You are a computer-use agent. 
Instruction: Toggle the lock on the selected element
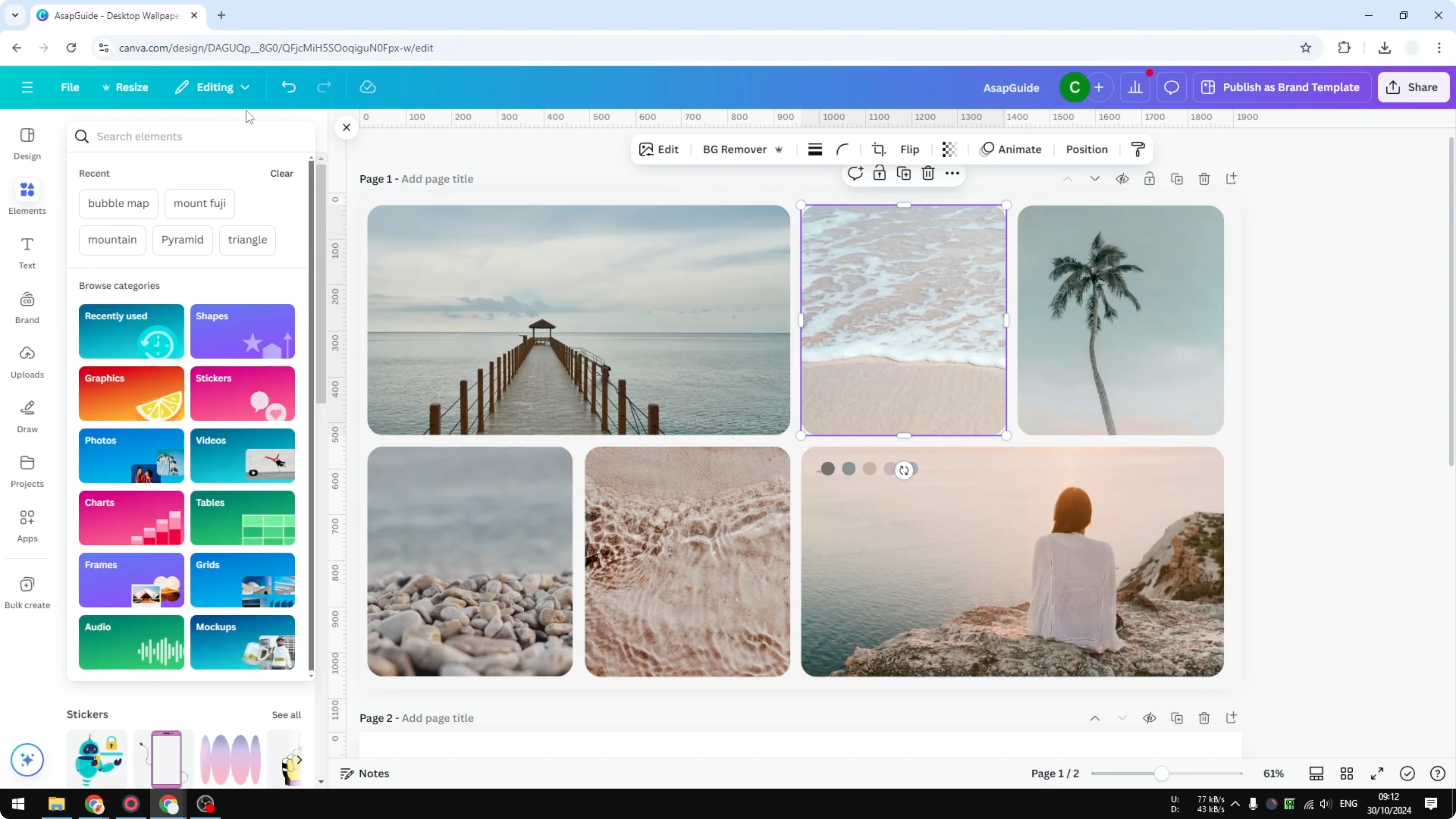pos(880,174)
